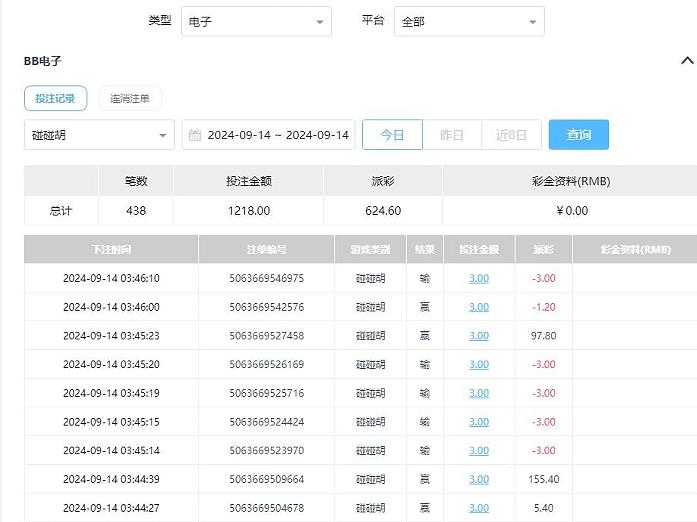Open bet amount link for order 5063669546975
The width and height of the screenshot is (697, 522).
[x=479, y=278]
